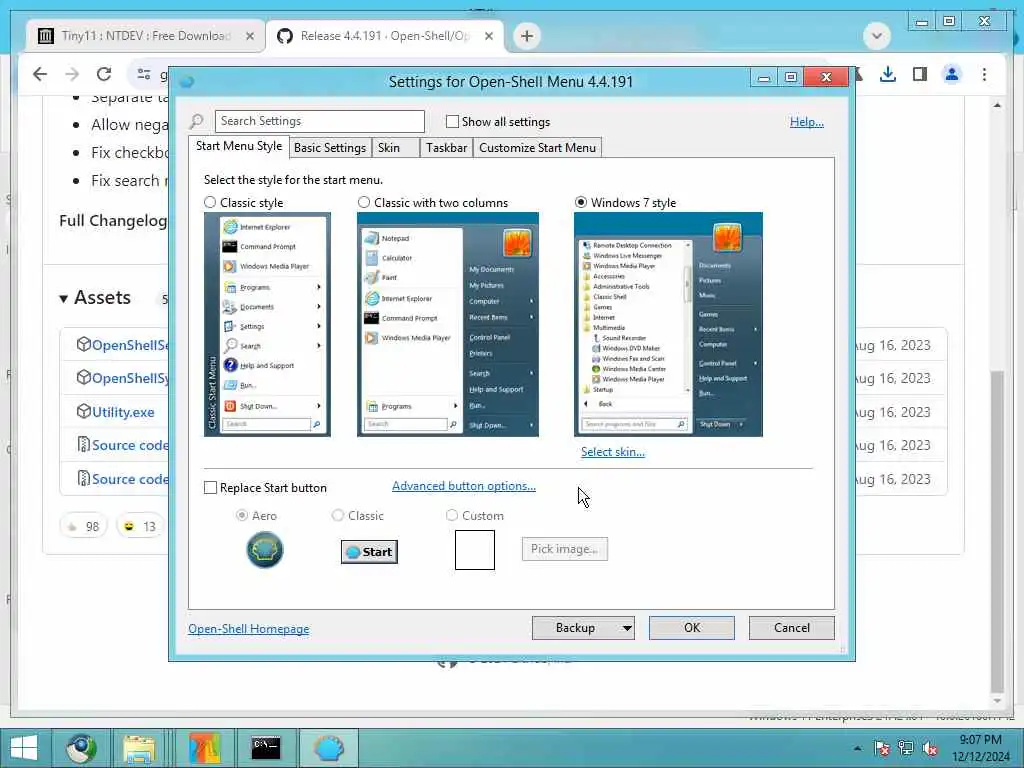1024x768 pixels.
Task: Select the Classic style radio button
Action: click(x=210, y=202)
